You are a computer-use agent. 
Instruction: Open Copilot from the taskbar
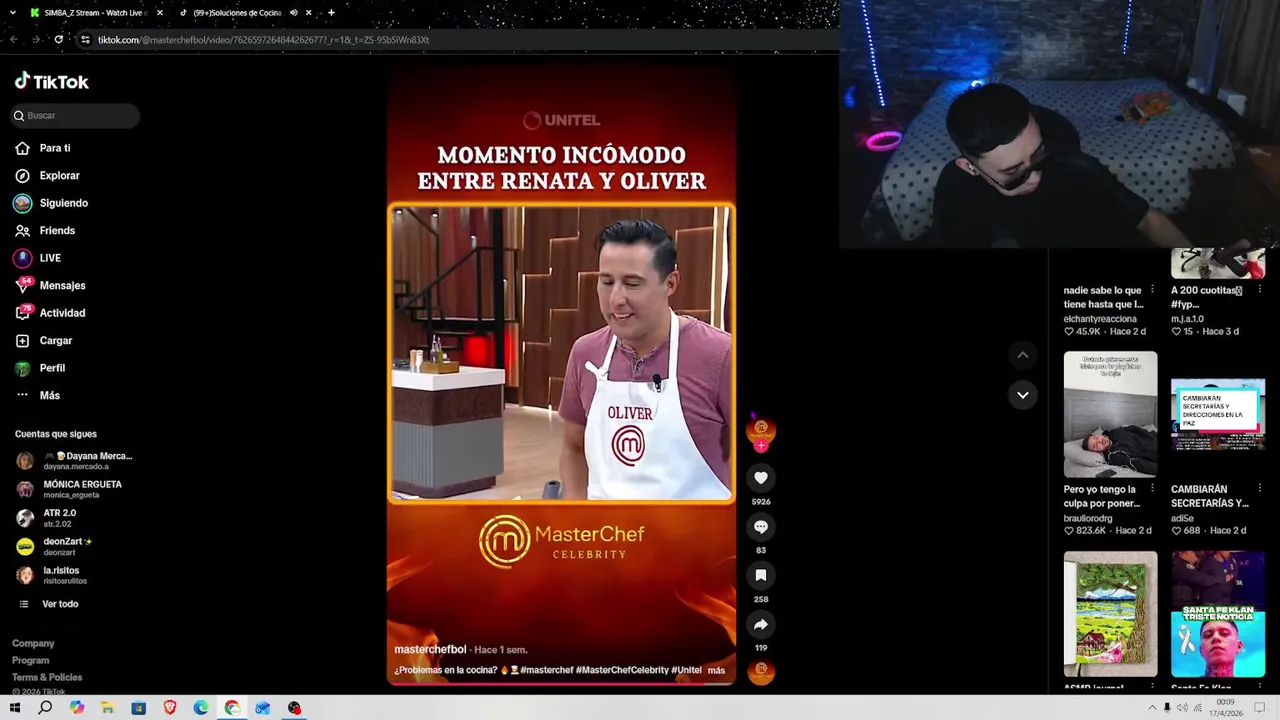click(x=77, y=708)
